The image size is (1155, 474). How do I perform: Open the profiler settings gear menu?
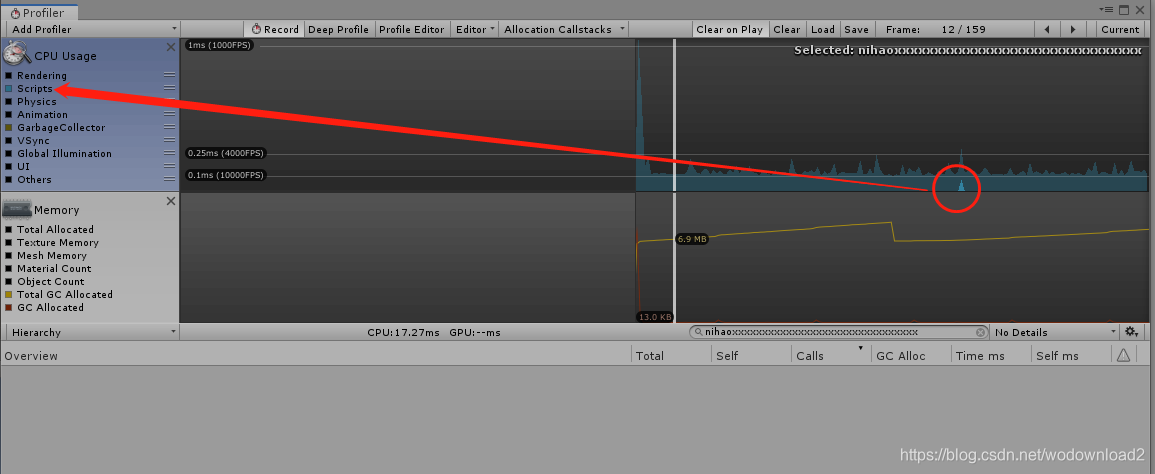click(x=1132, y=332)
